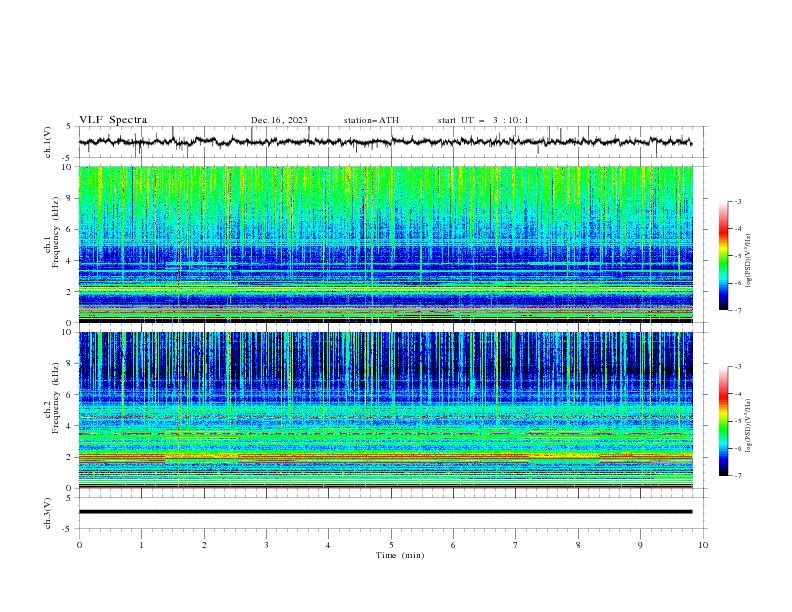Click the time axis tick label '7'
Screen dimensions: 792x612
click(516, 545)
